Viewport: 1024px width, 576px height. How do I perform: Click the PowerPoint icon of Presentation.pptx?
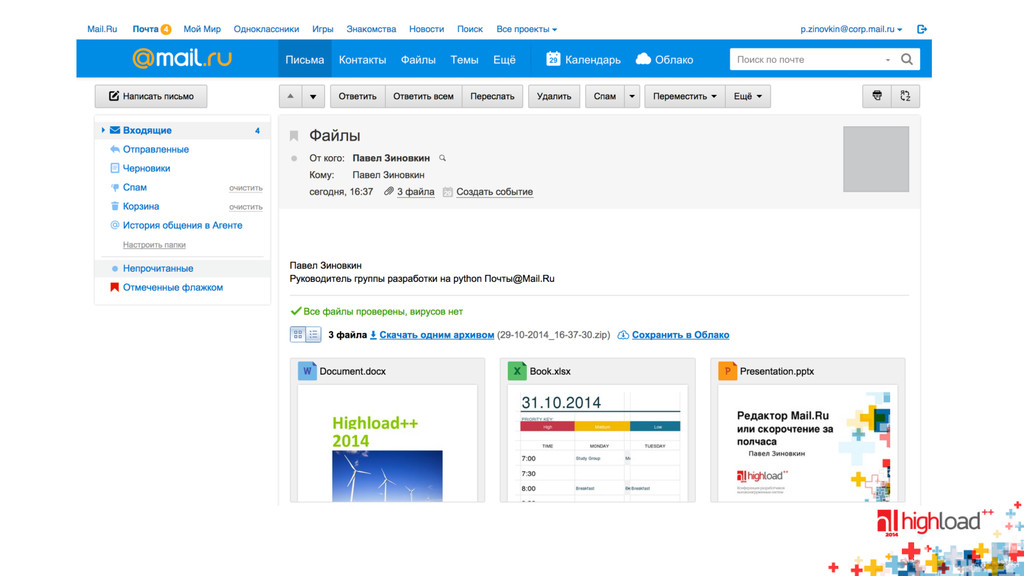(727, 371)
